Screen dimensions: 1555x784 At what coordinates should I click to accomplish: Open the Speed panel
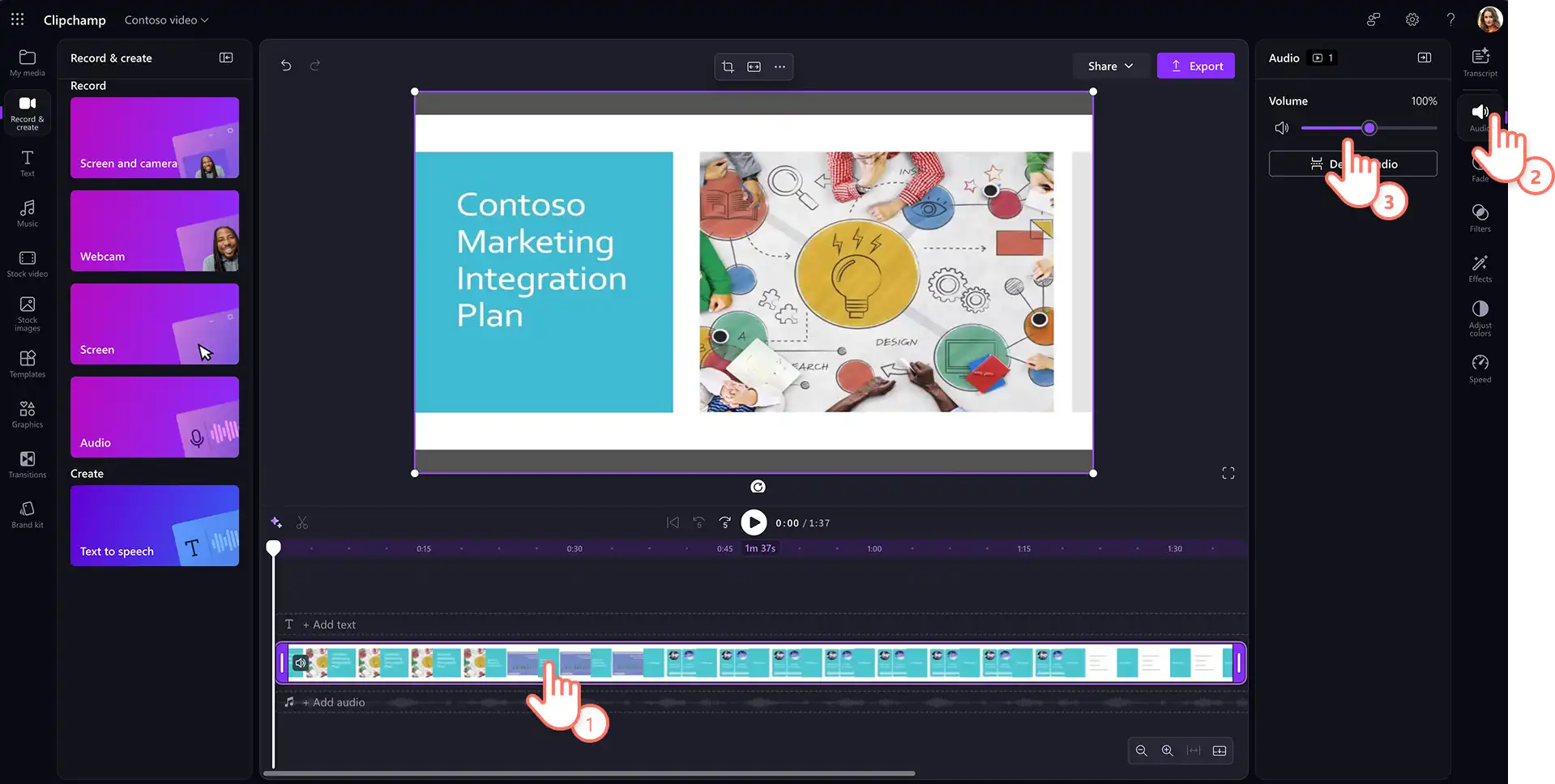point(1480,369)
